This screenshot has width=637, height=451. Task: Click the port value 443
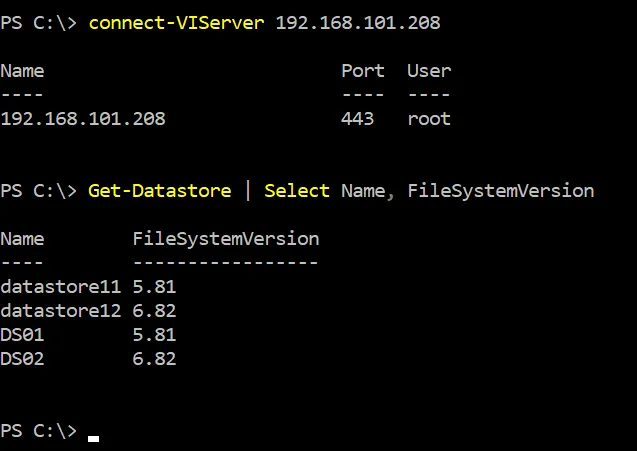[x=357, y=119]
